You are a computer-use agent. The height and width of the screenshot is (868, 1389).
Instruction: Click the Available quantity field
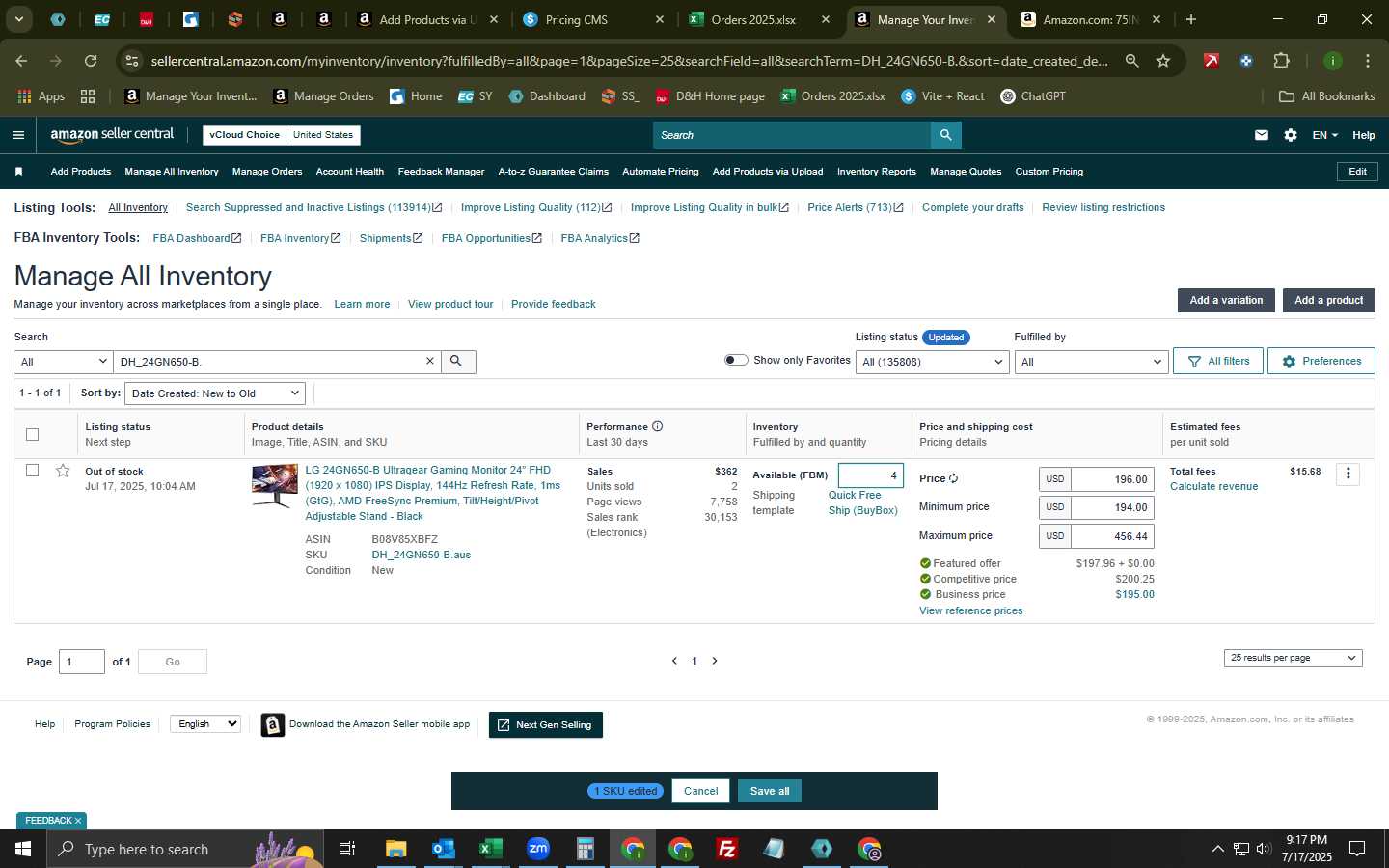[x=871, y=475]
